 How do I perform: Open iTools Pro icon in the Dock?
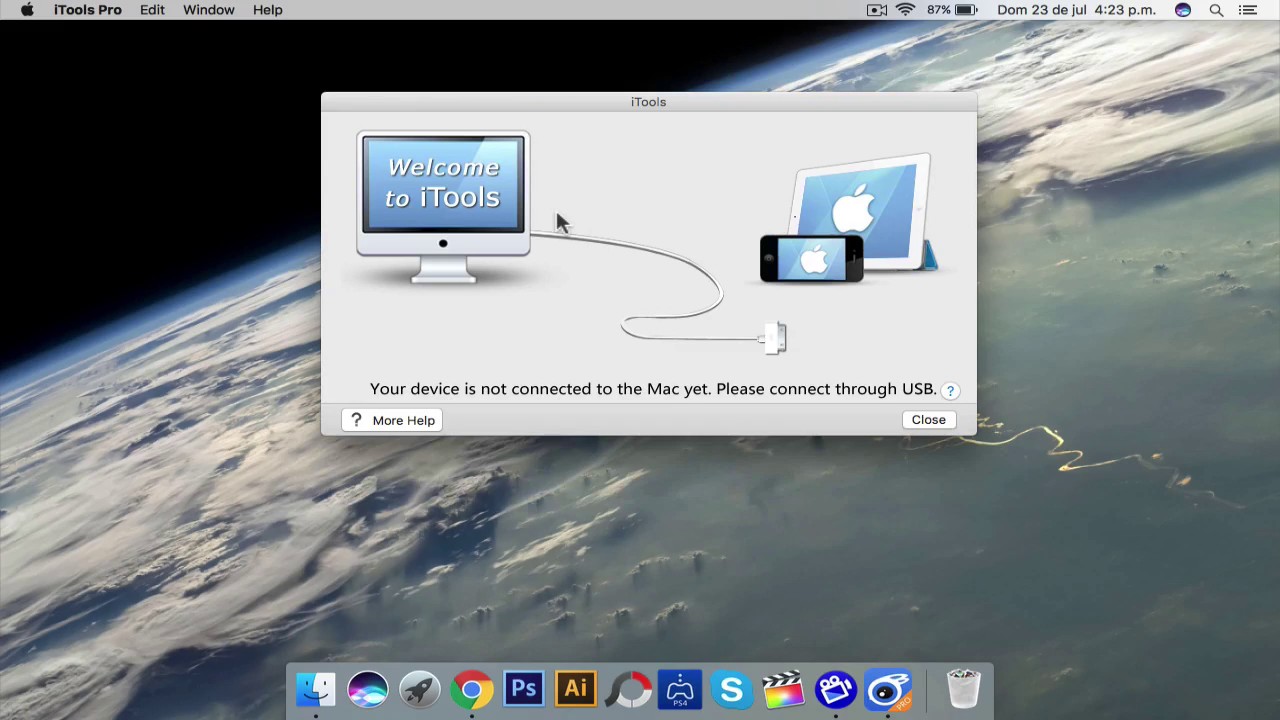tap(888, 690)
